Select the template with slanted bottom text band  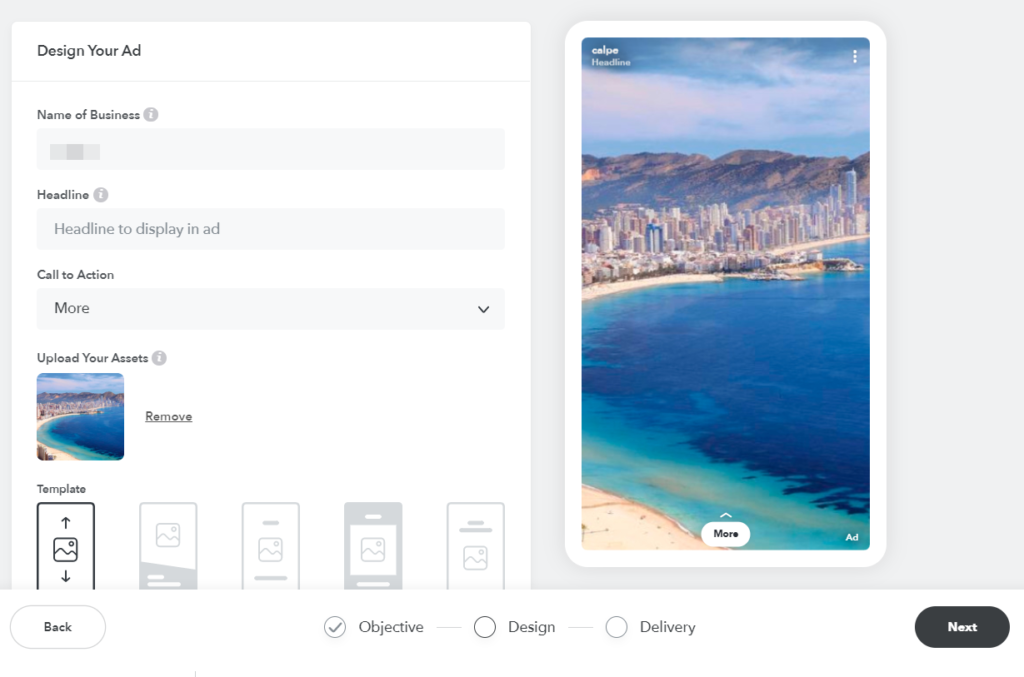[168, 547]
